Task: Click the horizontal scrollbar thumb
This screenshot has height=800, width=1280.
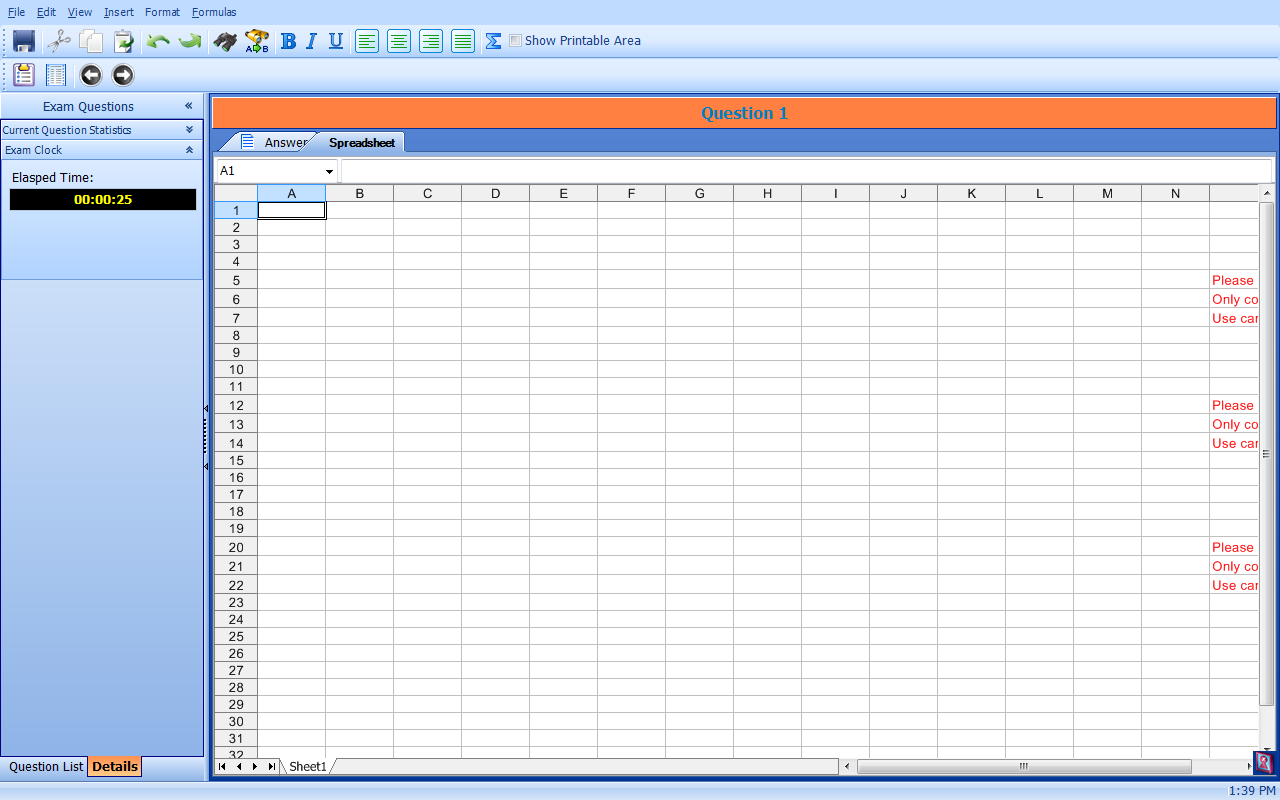Action: (1023, 767)
